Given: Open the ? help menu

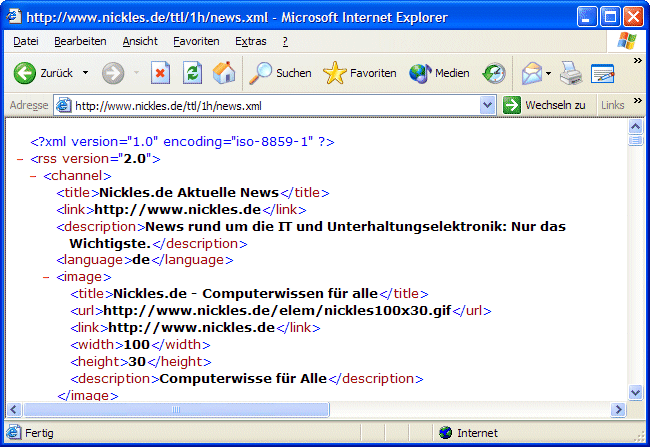Looking at the screenshot, I should tap(285, 41).
